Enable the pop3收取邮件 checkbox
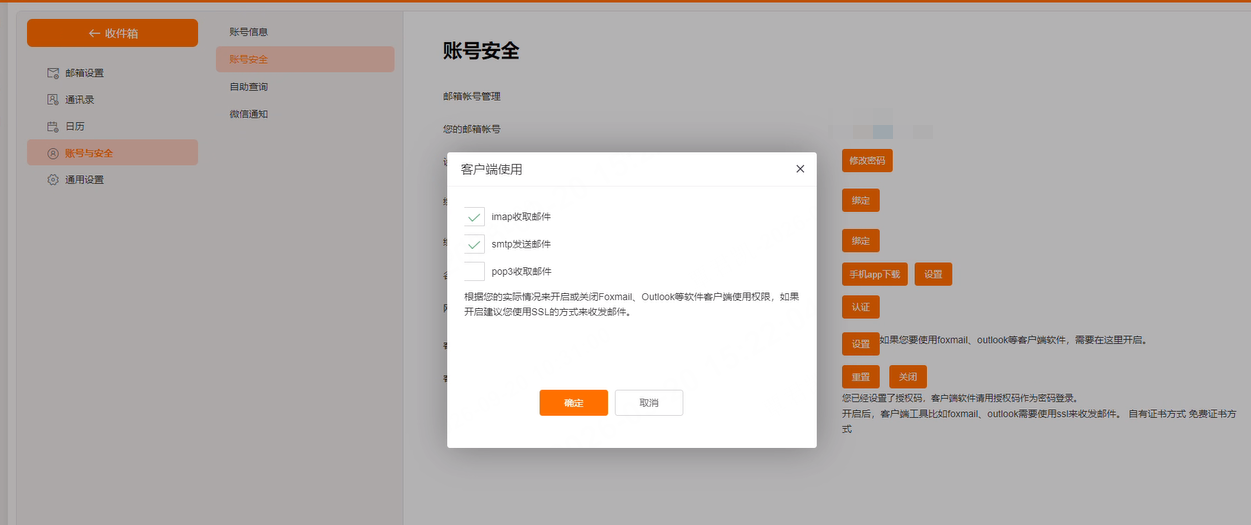Image resolution: width=1251 pixels, height=525 pixels. tap(474, 271)
